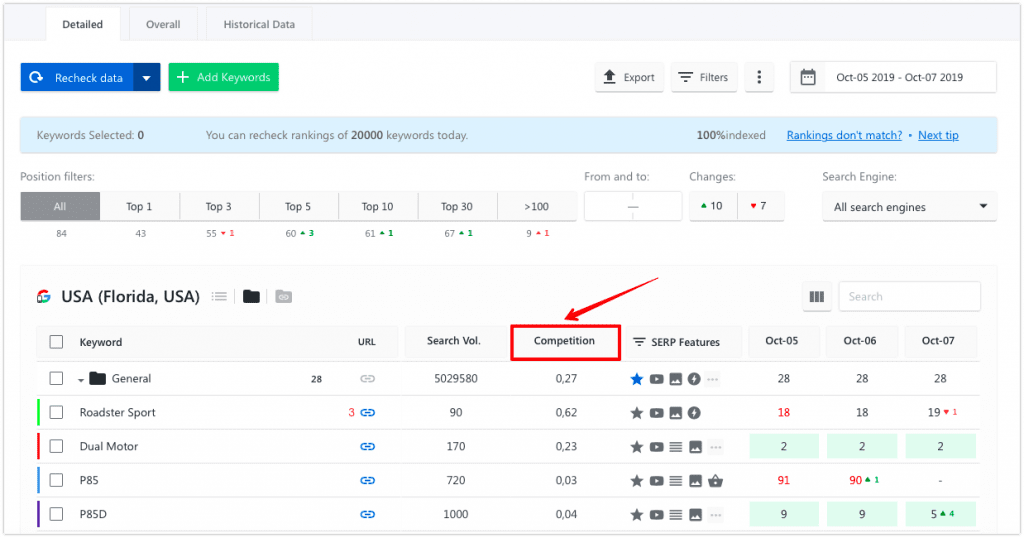Image resolution: width=1024 pixels, height=538 pixels.
Task: Click the Export button
Action: [x=629, y=77]
